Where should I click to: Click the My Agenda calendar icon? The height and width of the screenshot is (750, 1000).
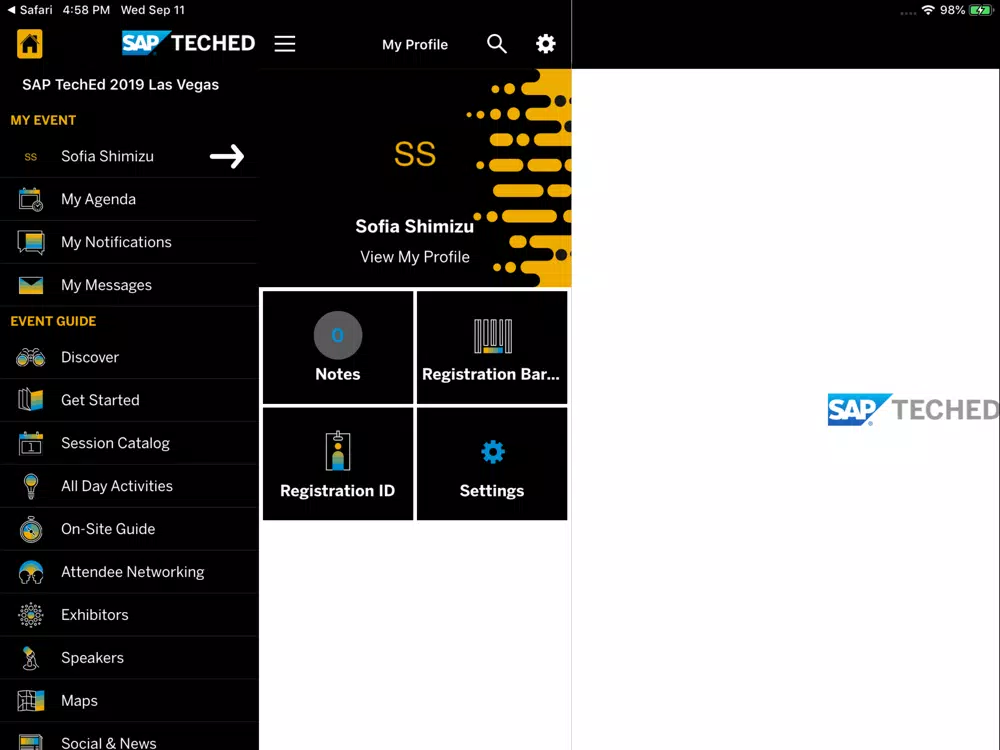click(31, 200)
